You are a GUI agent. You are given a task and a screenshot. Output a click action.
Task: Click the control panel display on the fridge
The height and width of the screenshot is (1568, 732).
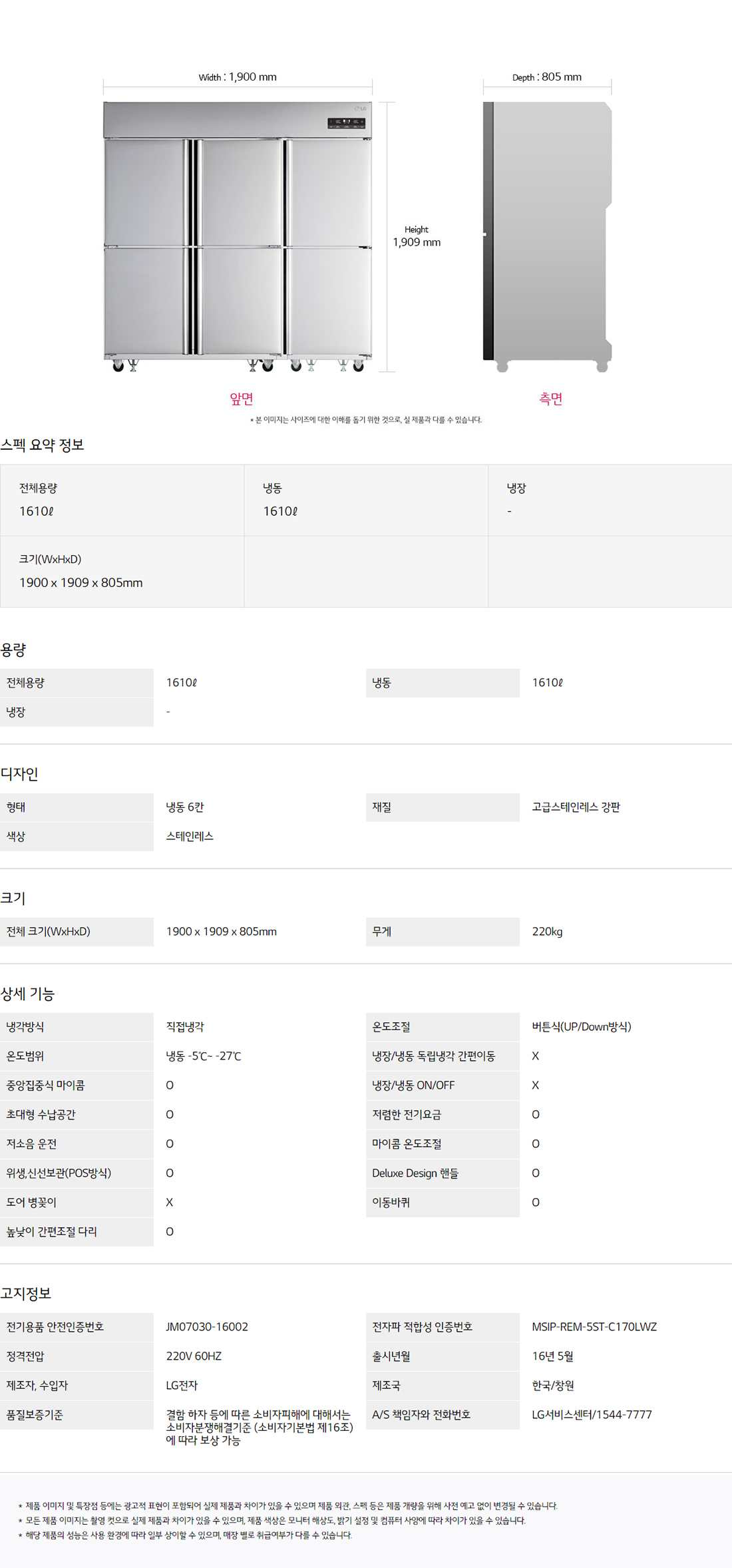pos(346,123)
